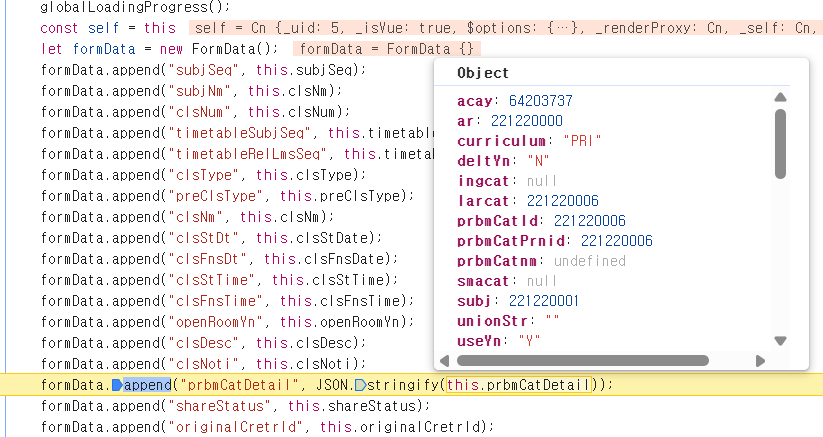
Task: Click the prbmCatnm undefined property
Action: (540, 261)
